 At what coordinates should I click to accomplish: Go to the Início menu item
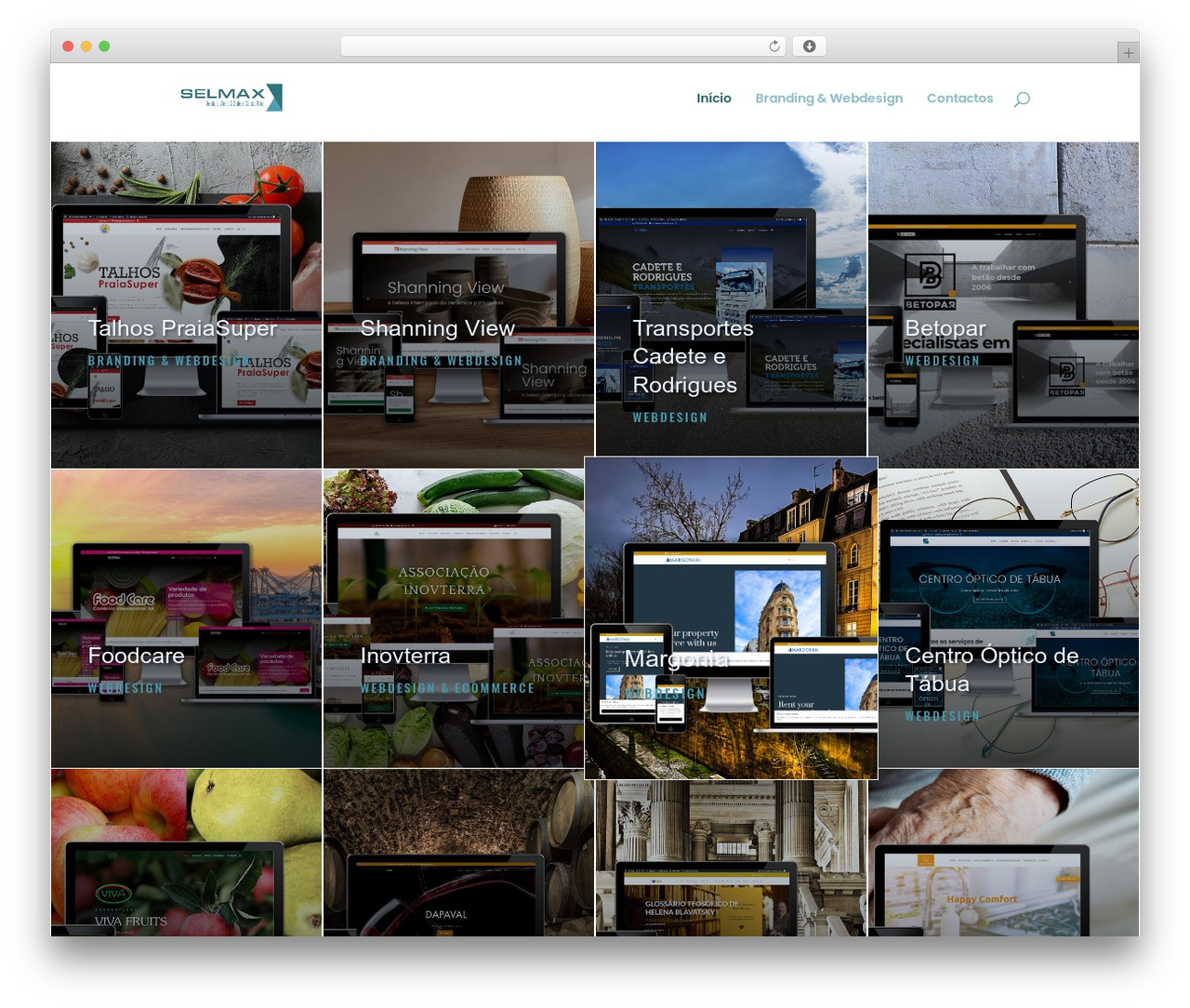tap(714, 98)
